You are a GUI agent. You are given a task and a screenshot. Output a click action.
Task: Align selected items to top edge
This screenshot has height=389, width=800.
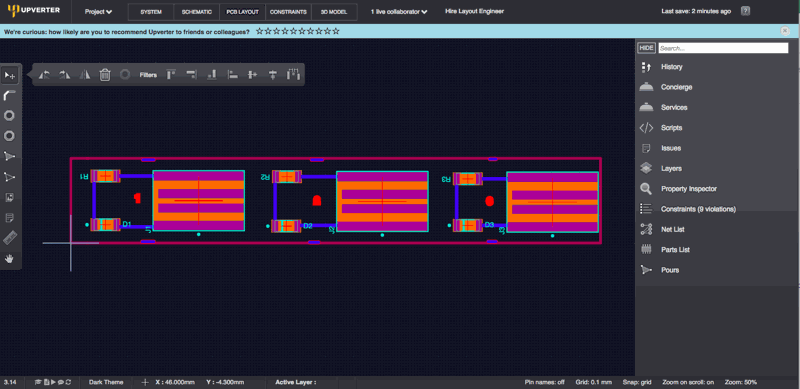pyautogui.click(x=171, y=75)
